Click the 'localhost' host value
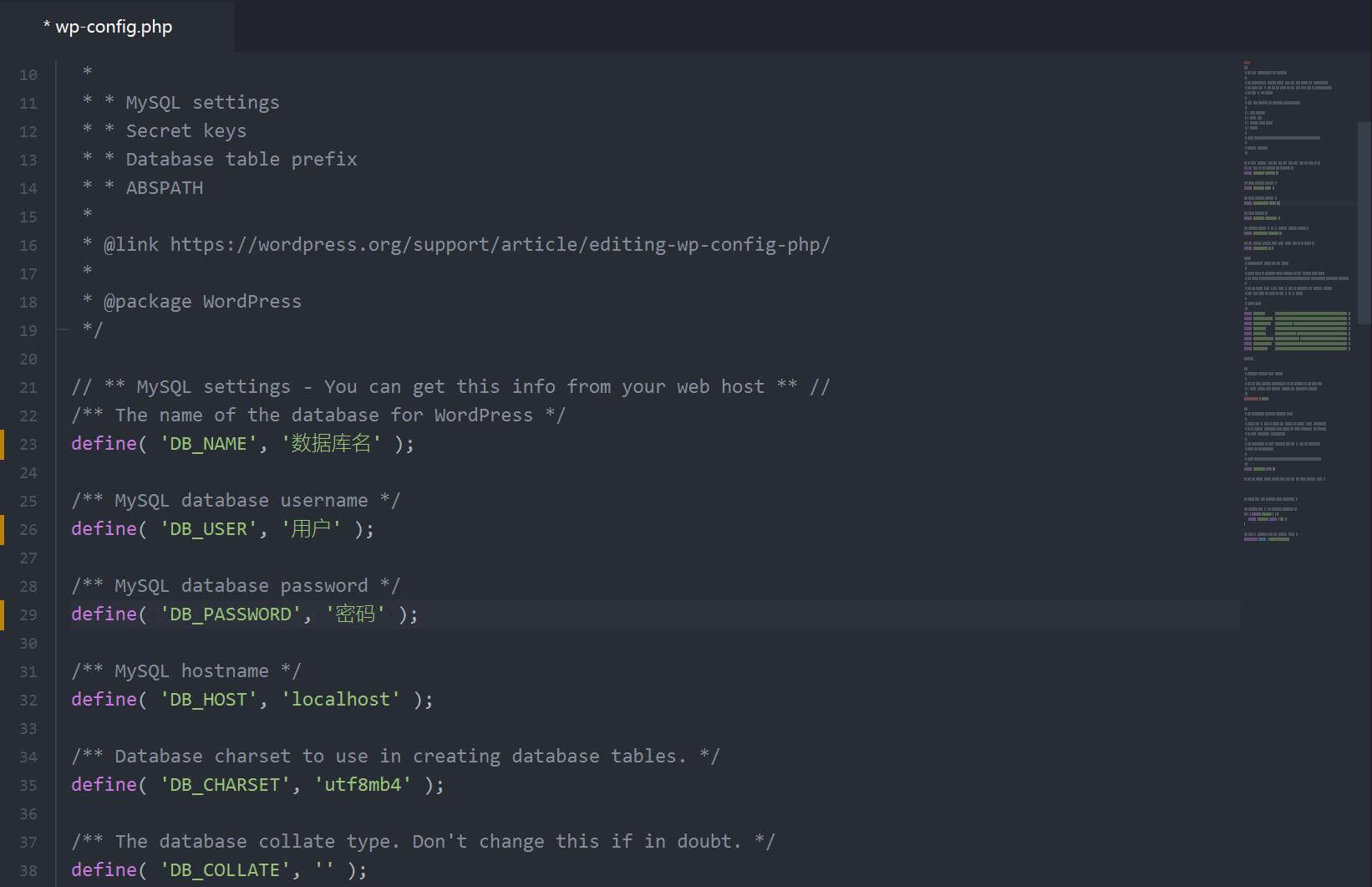This screenshot has width=1372, height=887. [x=340, y=700]
